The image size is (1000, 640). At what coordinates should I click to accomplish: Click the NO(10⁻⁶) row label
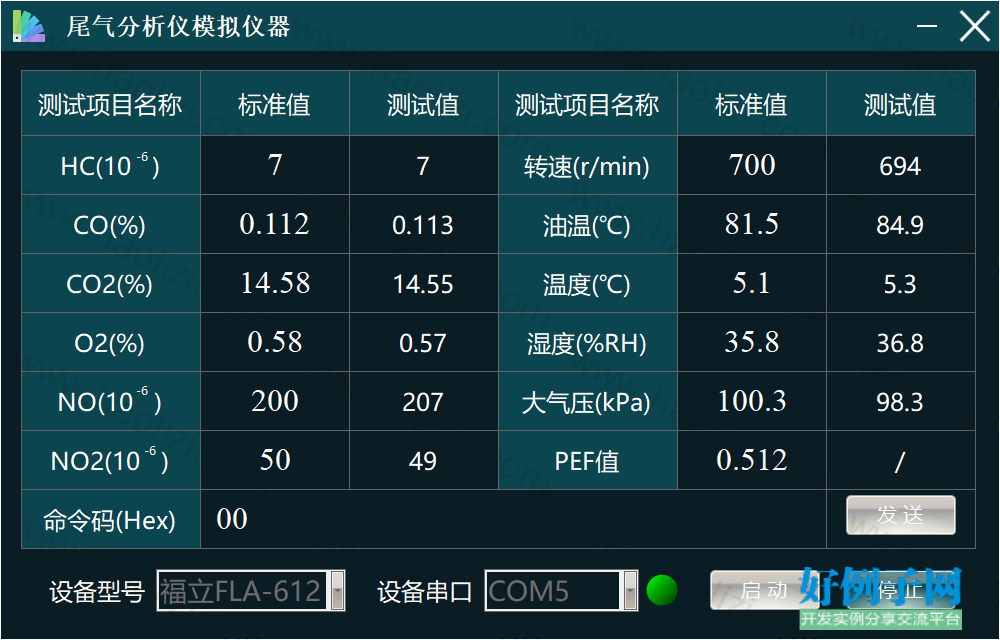(110, 401)
